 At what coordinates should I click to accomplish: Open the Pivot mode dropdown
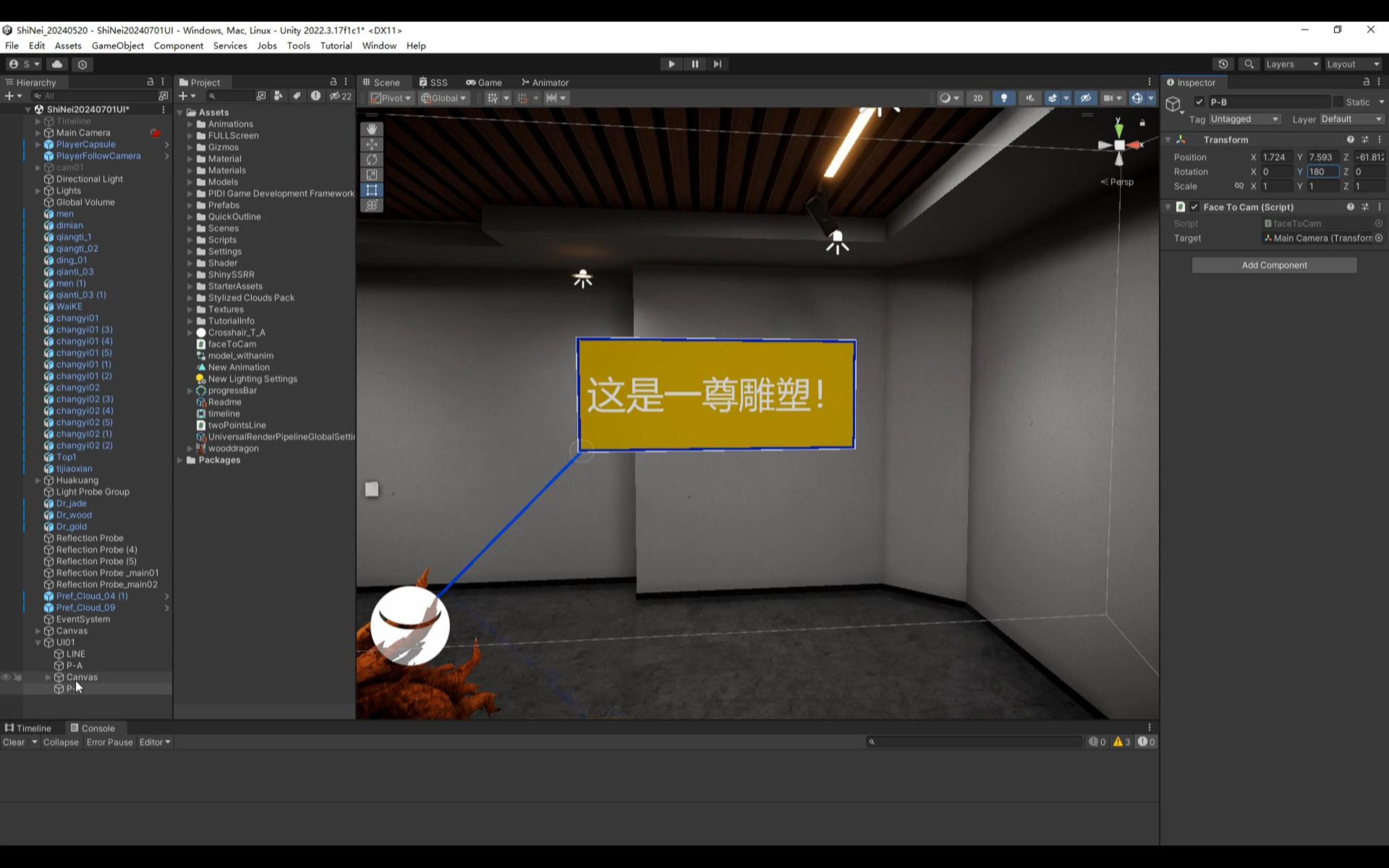391,98
